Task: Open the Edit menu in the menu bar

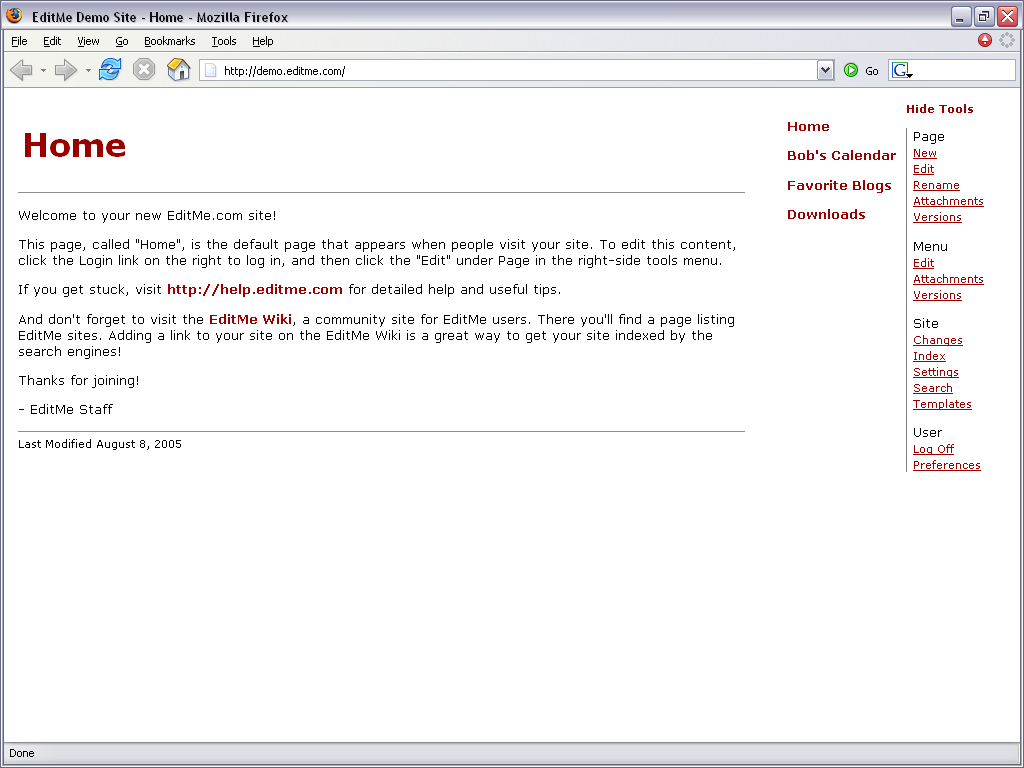Action: (x=52, y=41)
